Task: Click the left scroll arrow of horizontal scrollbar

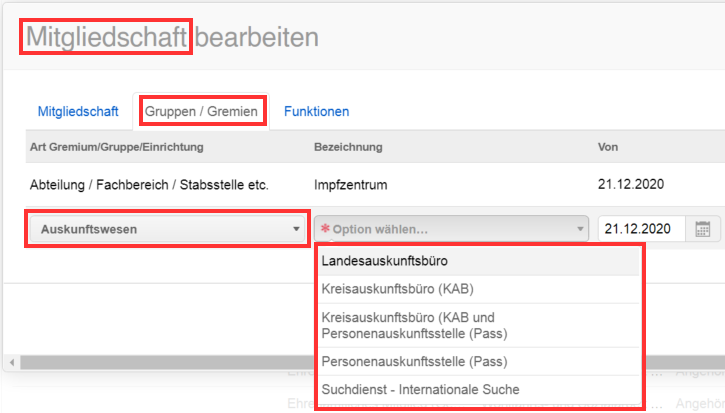Action: 12,363
